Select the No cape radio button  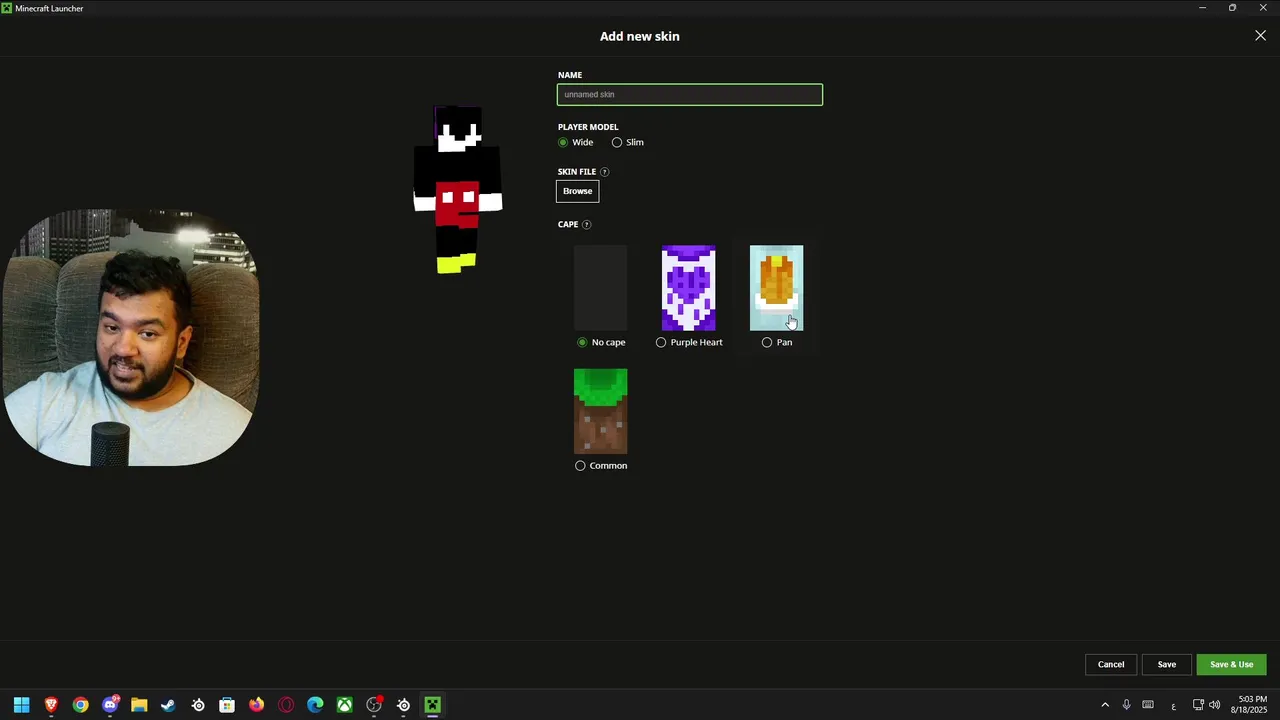click(582, 342)
